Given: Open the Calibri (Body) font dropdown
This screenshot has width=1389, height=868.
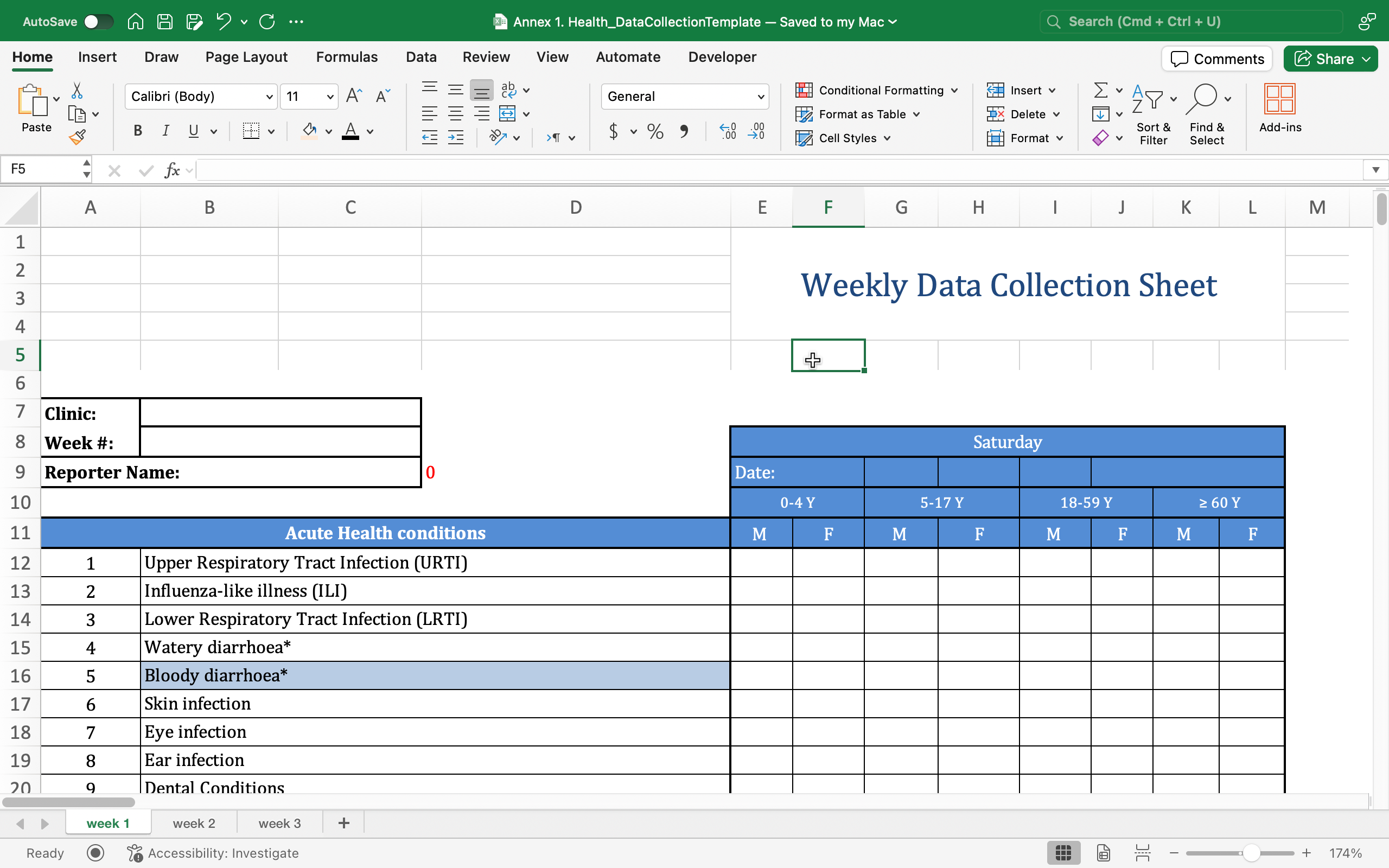Looking at the screenshot, I should pos(201,97).
